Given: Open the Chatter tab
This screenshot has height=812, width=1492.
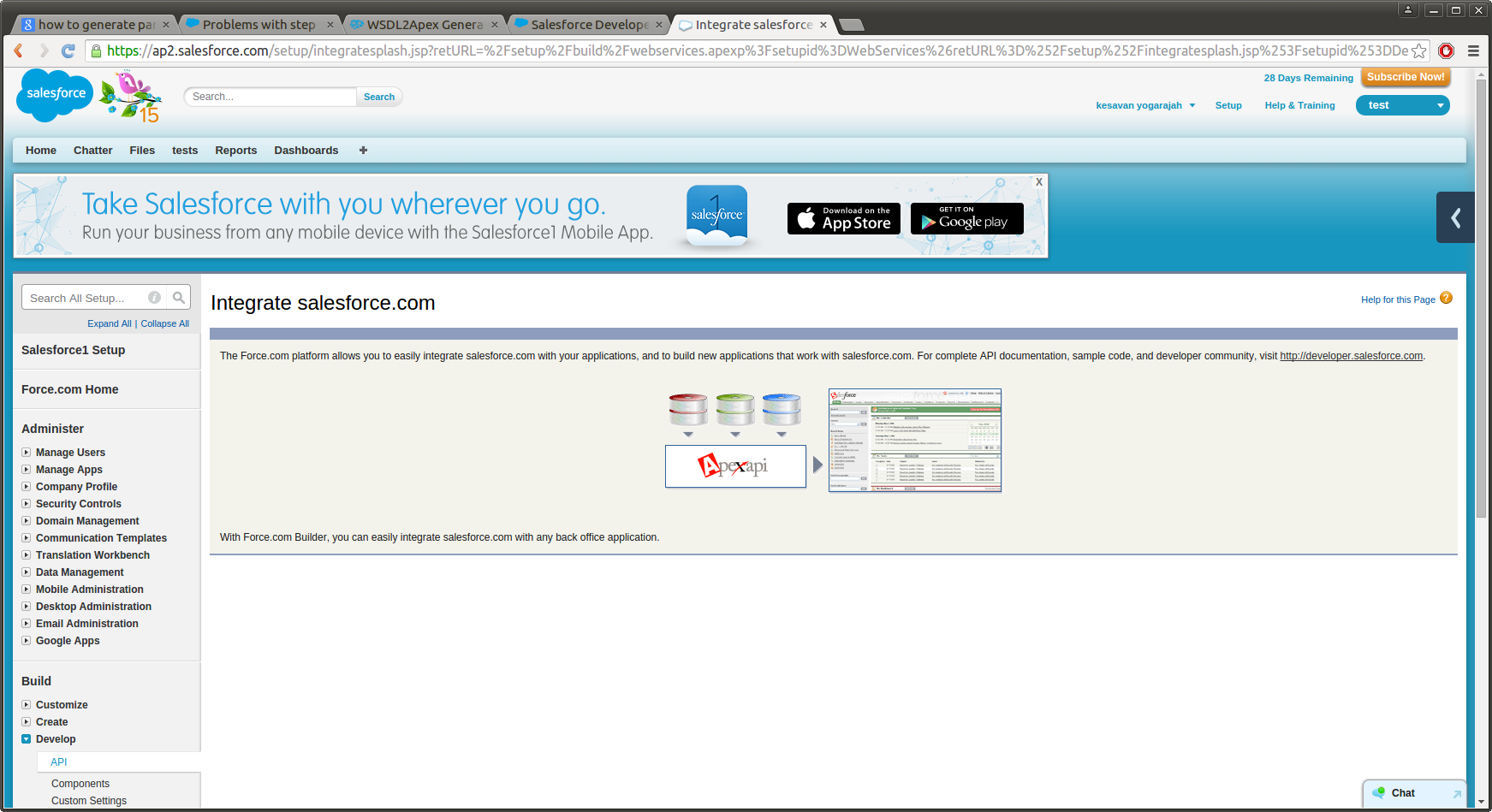Looking at the screenshot, I should 92,151.
